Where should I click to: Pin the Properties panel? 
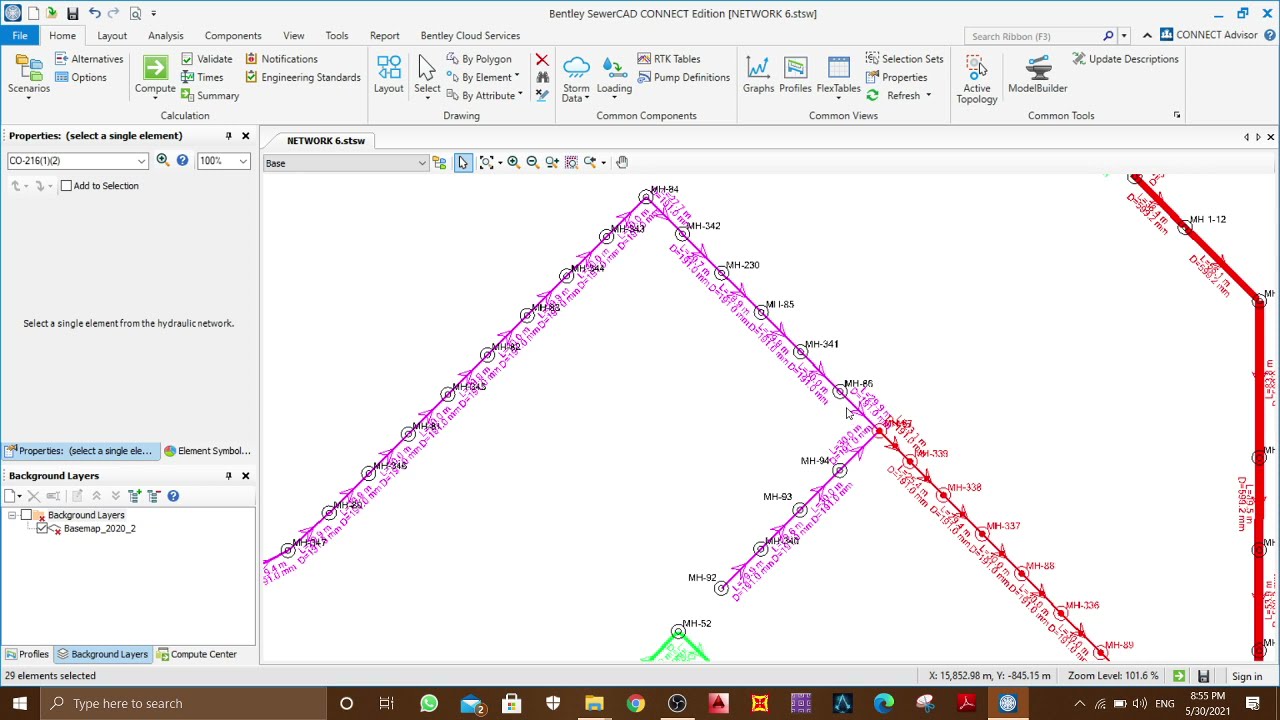[228, 136]
